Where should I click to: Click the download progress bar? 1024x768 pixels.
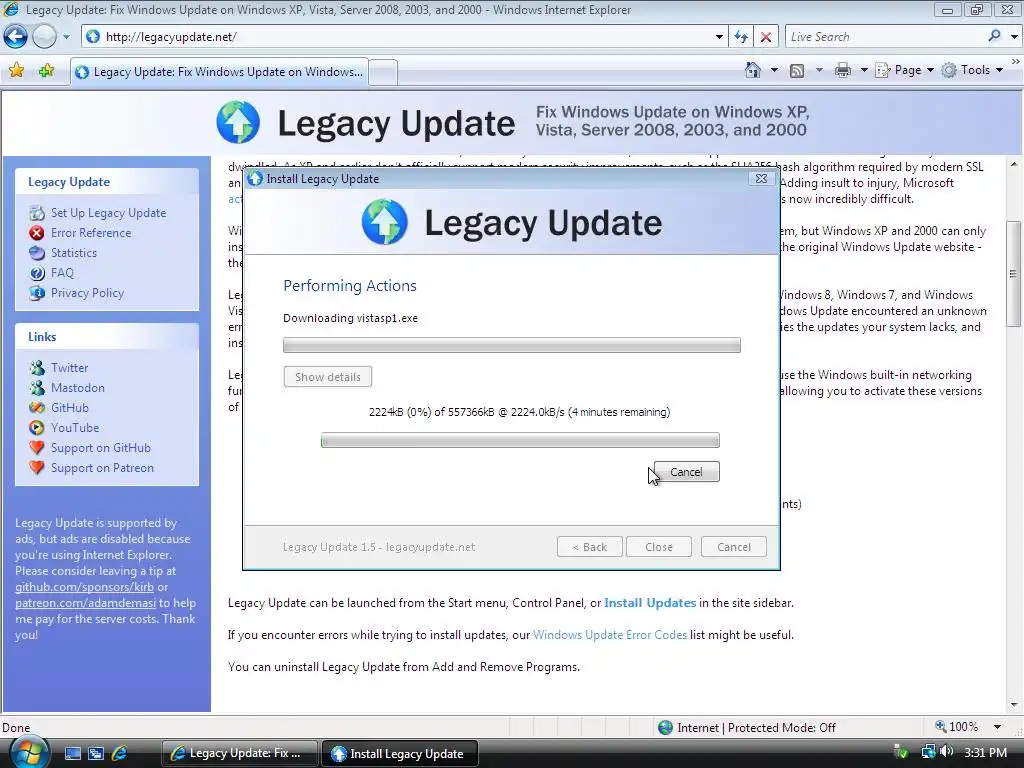(520, 441)
